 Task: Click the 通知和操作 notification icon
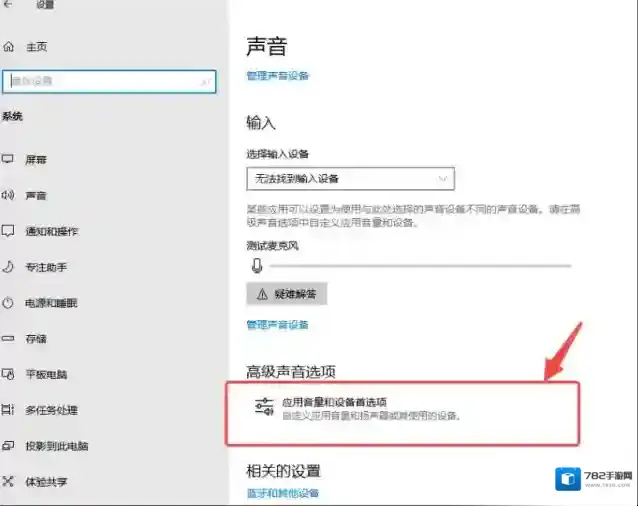[x=8, y=231]
